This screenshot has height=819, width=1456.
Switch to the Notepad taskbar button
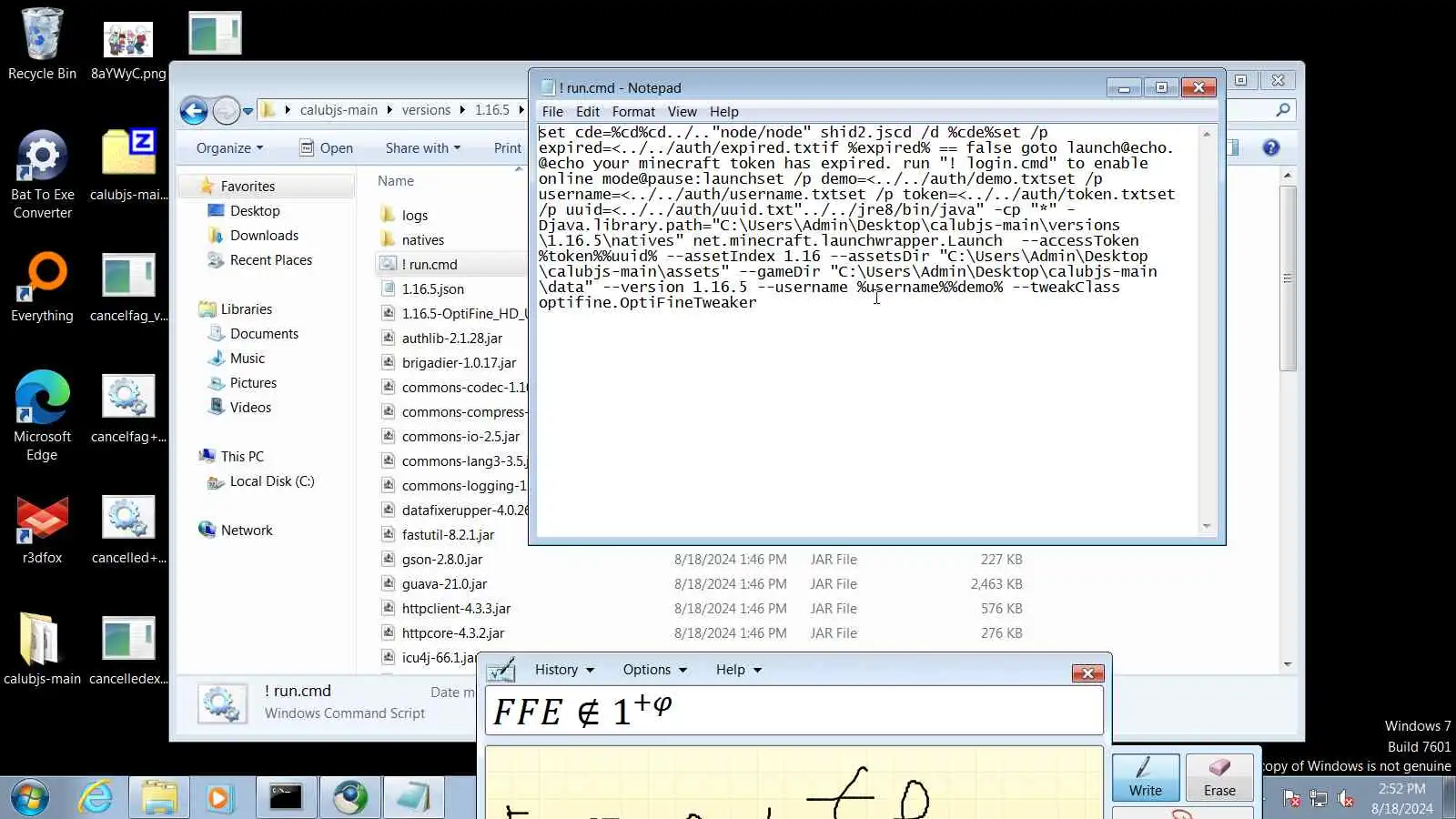[x=413, y=798]
